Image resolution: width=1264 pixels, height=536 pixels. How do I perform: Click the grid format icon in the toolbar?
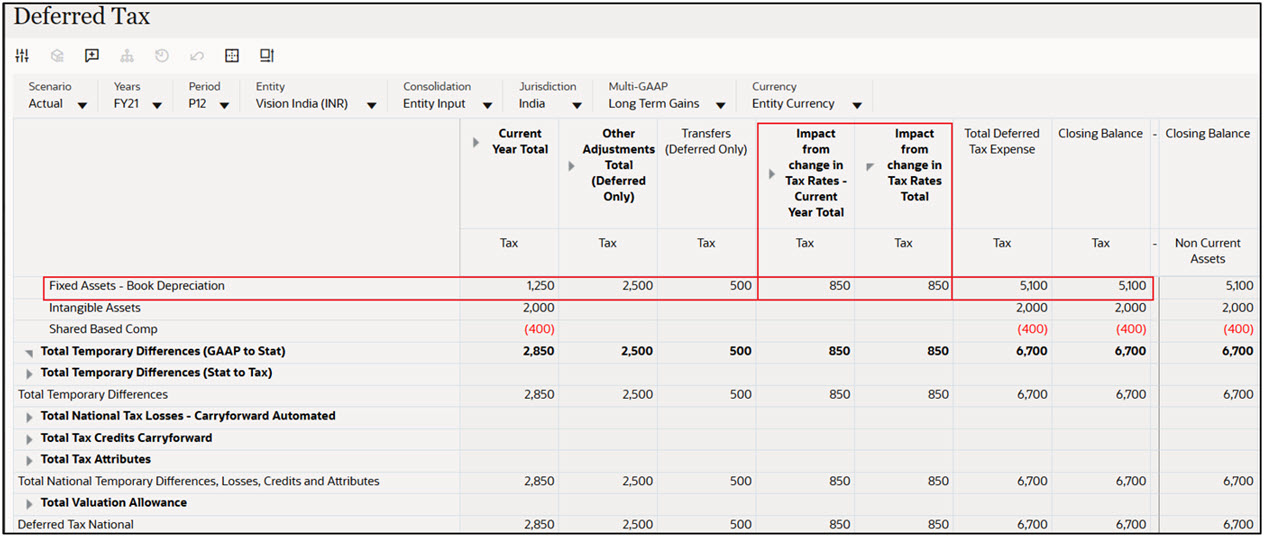coord(232,56)
